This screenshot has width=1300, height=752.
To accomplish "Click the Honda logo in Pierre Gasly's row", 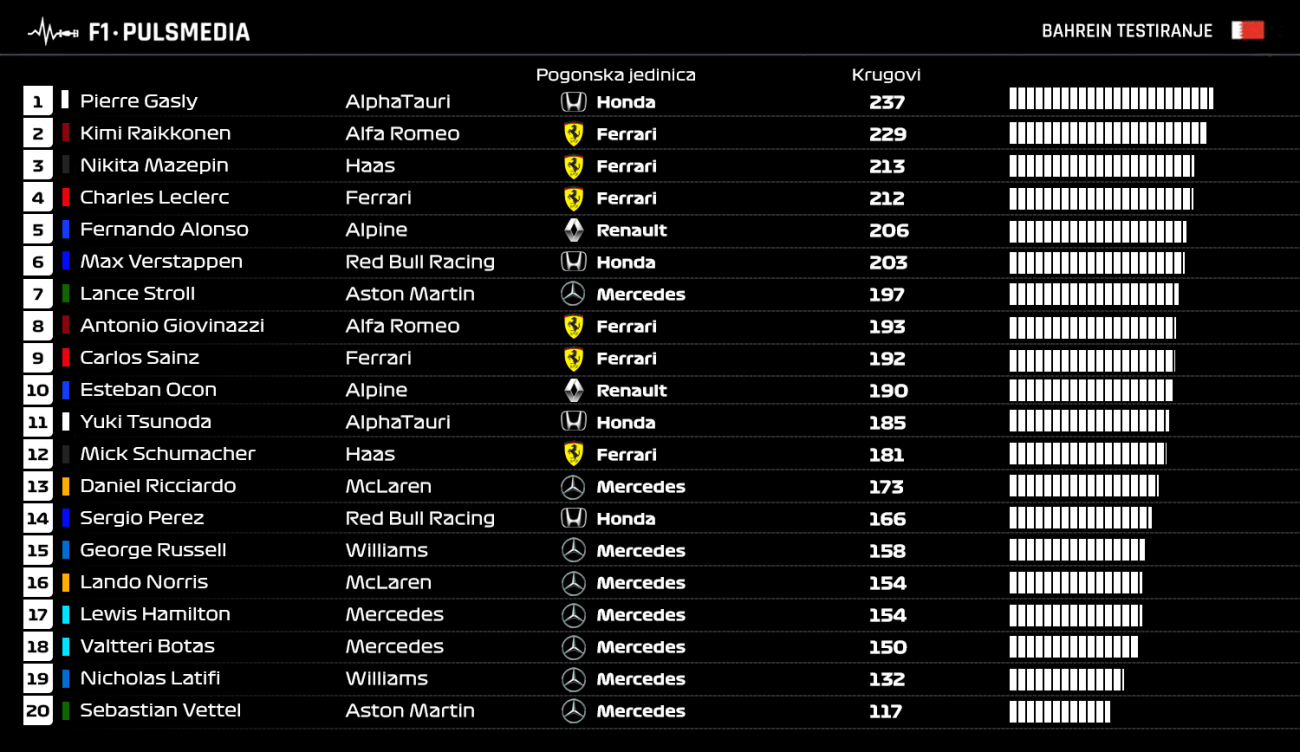I will pos(573,101).
